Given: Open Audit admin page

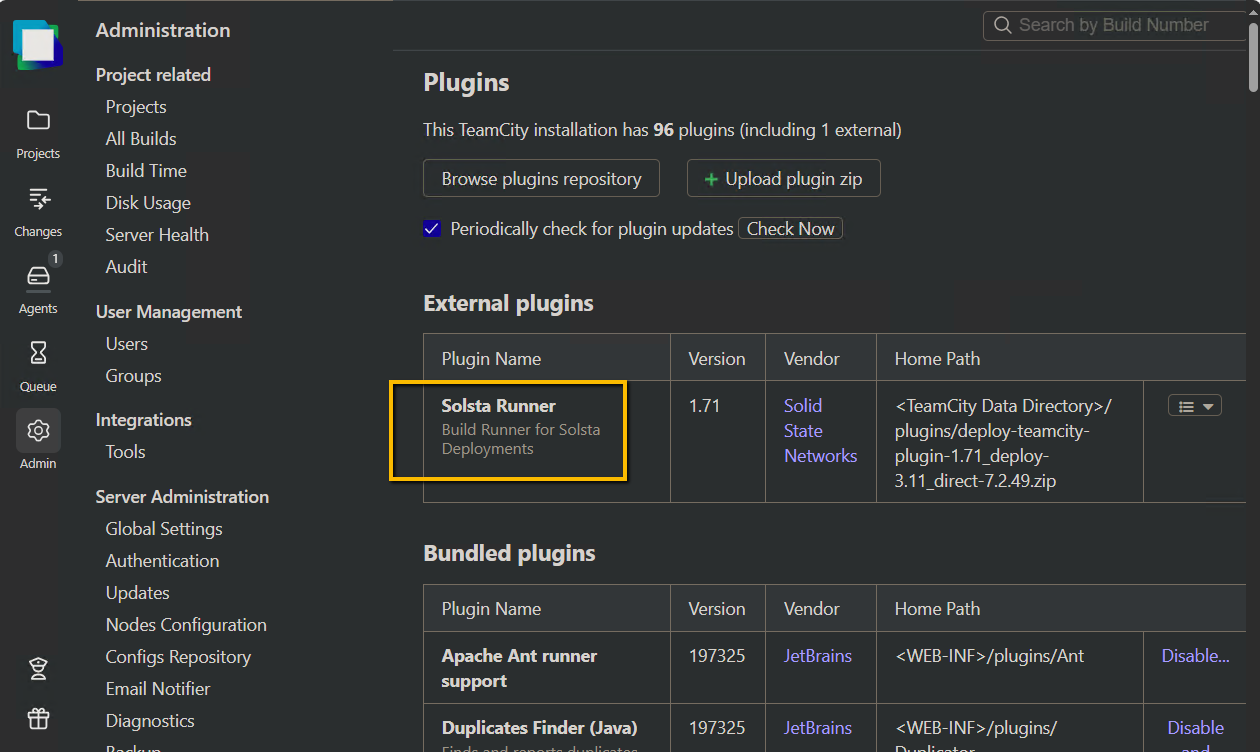Looking at the screenshot, I should [126, 267].
